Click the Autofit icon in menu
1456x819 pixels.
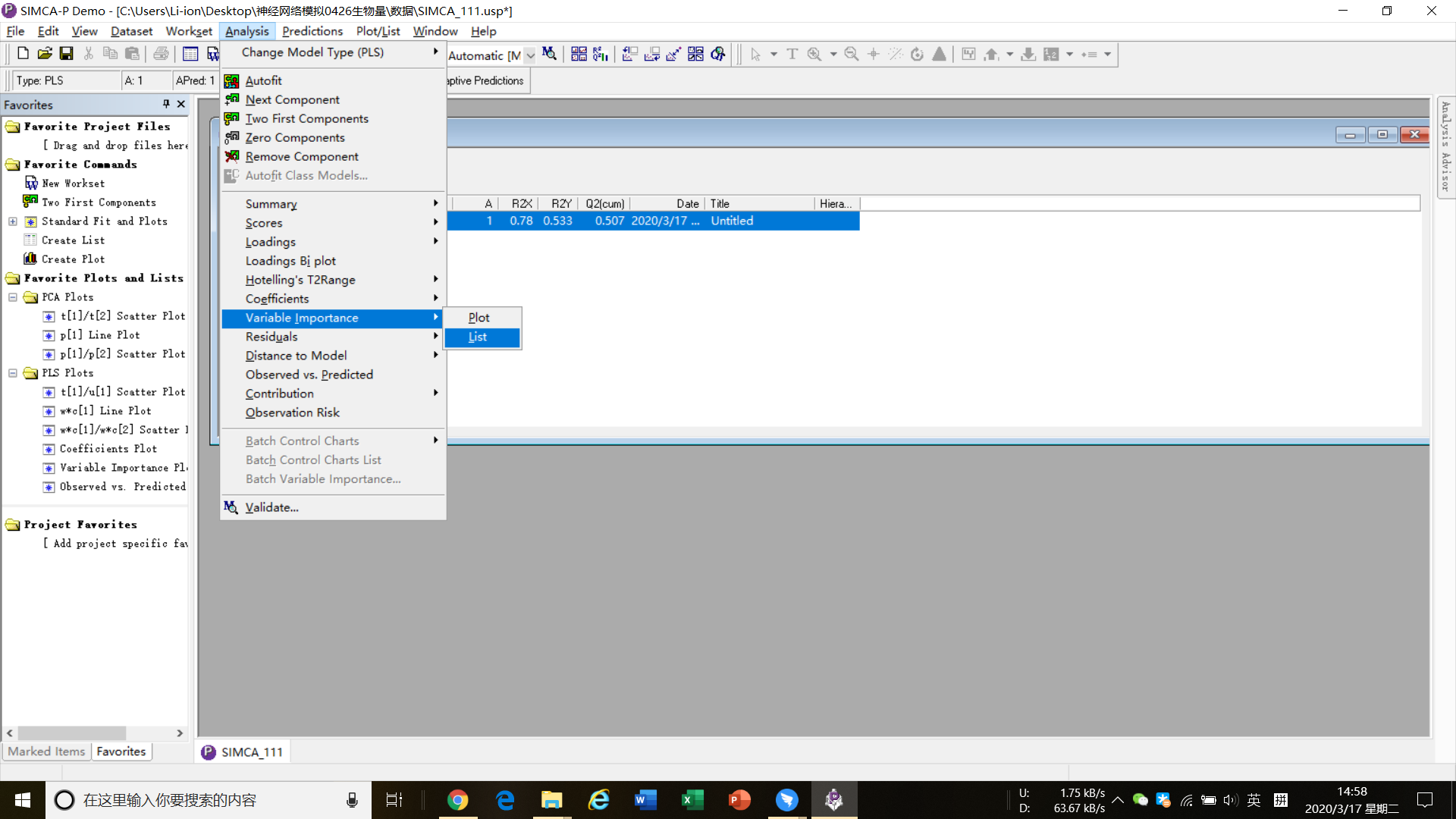tap(232, 80)
